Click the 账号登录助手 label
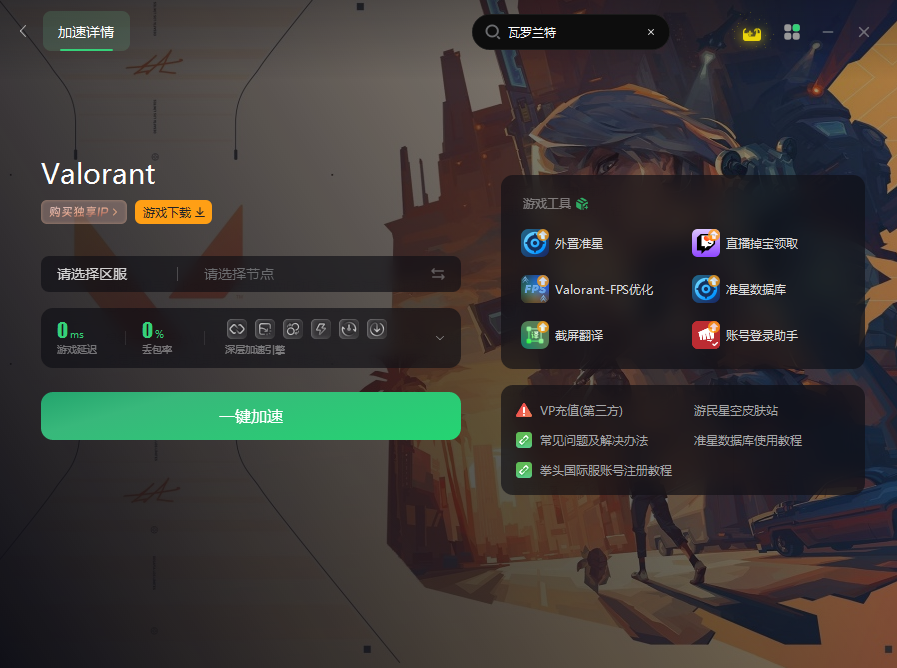 coord(762,336)
